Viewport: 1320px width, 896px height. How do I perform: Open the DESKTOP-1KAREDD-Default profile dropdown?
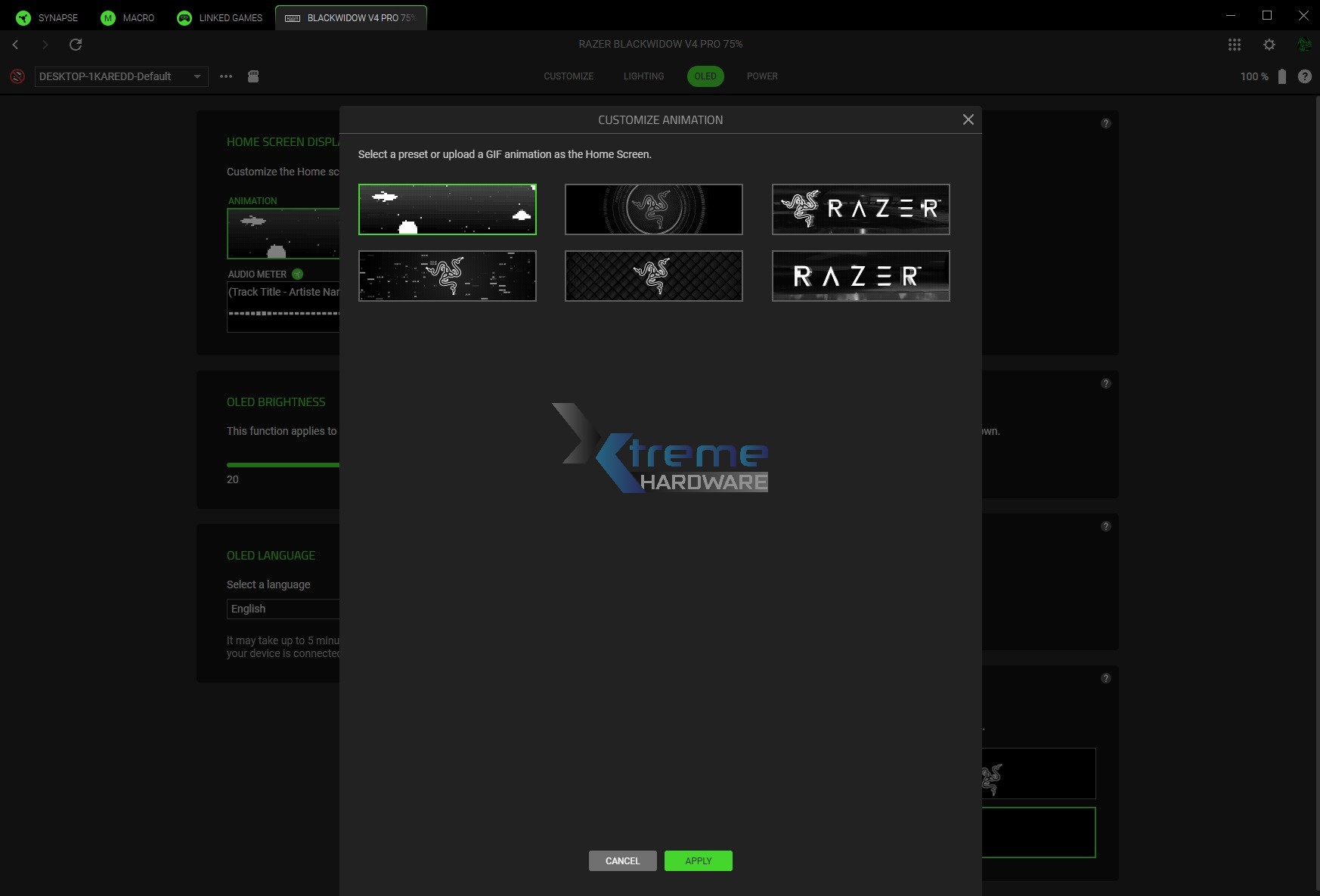click(121, 76)
